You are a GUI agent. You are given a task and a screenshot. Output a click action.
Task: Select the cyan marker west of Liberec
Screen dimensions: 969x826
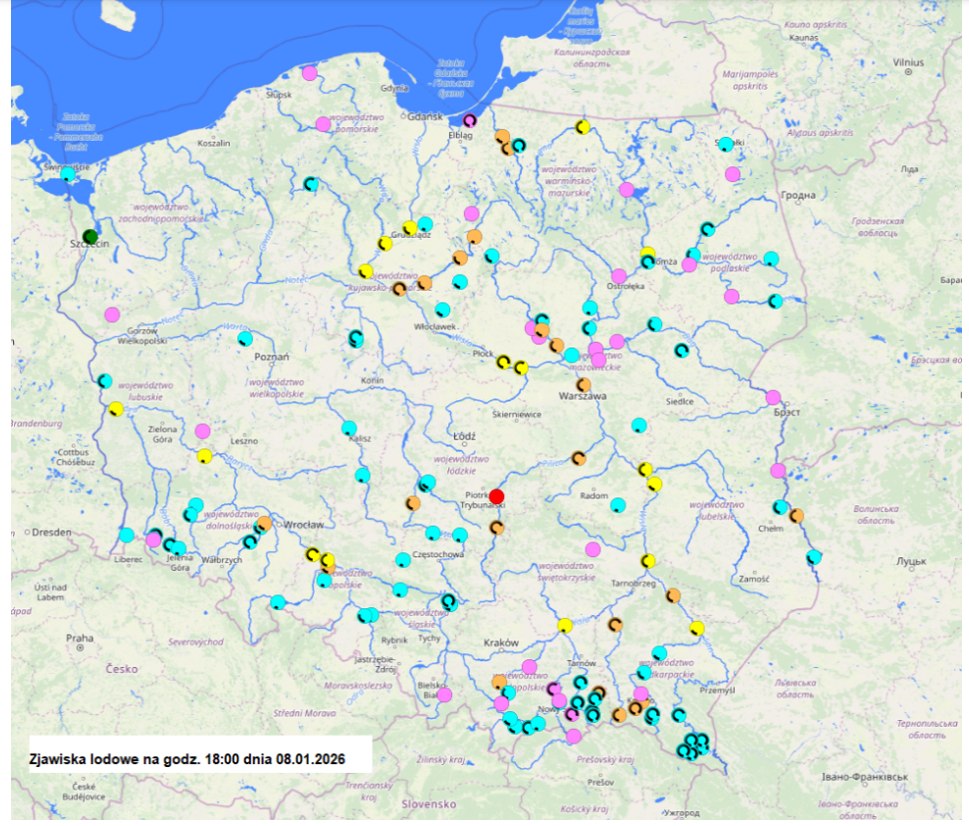pos(126,534)
